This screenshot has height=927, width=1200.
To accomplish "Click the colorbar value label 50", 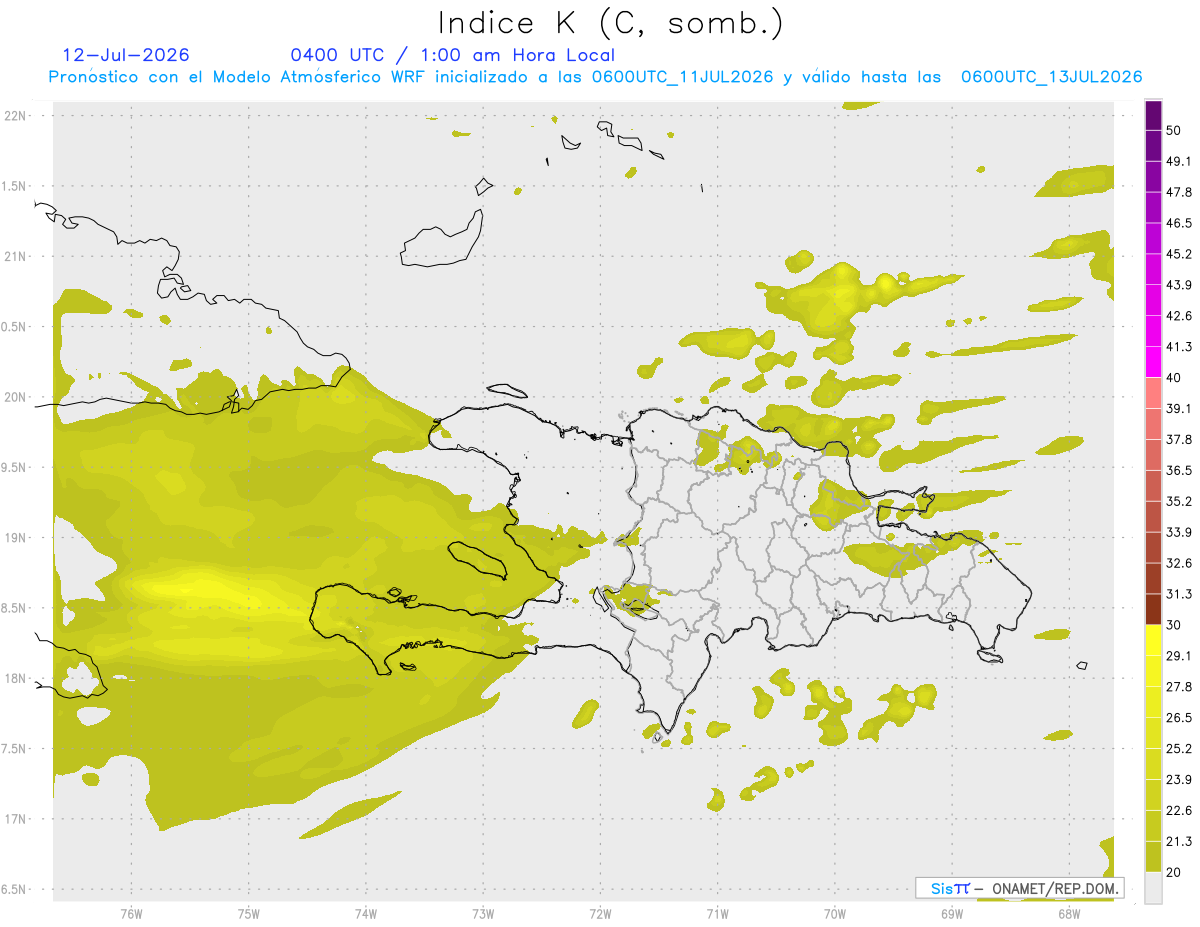I will 1174,130.
